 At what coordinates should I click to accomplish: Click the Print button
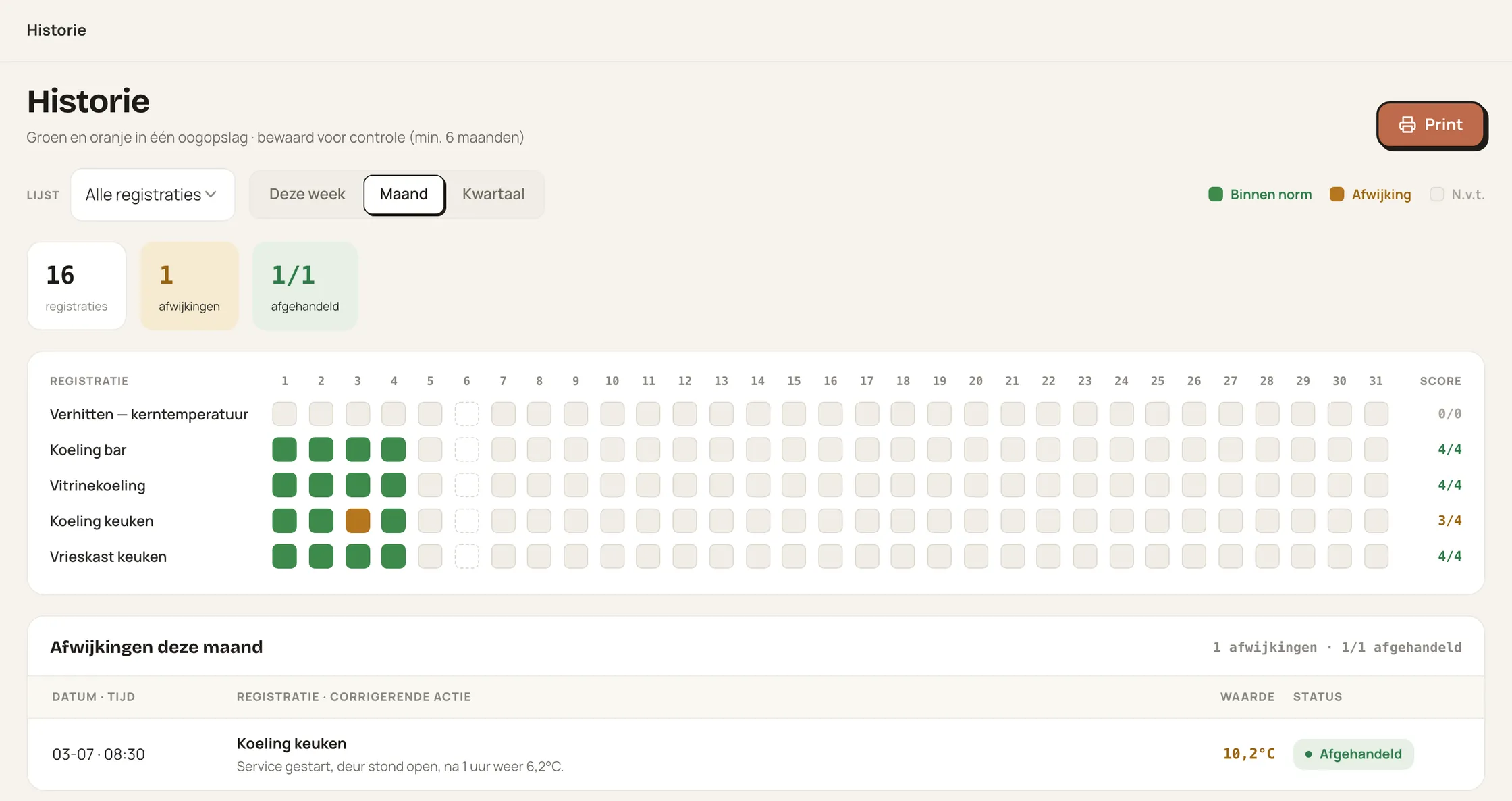pos(1430,124)
